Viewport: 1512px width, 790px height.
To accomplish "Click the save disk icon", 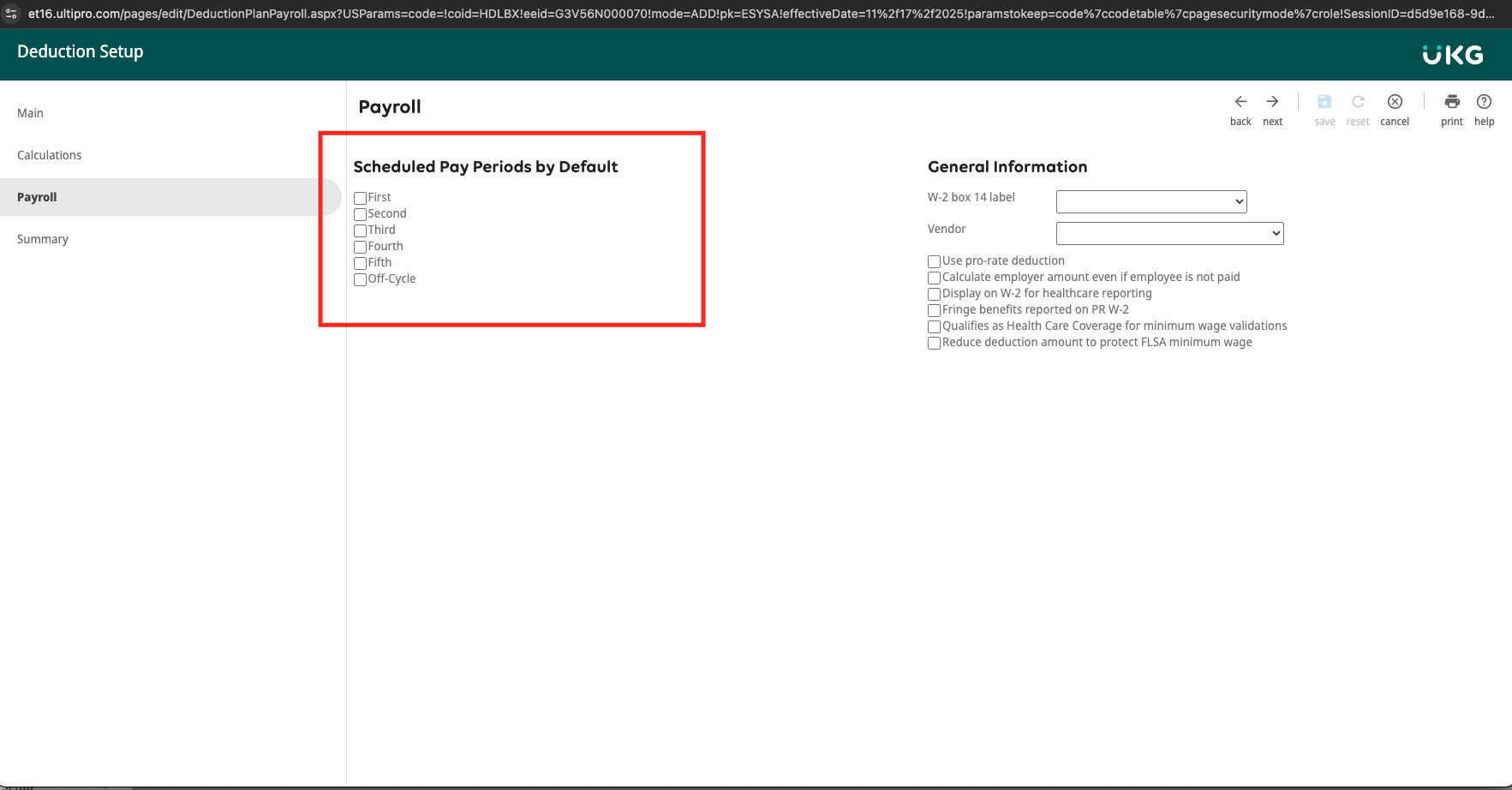I will [x=1324, y=102].
